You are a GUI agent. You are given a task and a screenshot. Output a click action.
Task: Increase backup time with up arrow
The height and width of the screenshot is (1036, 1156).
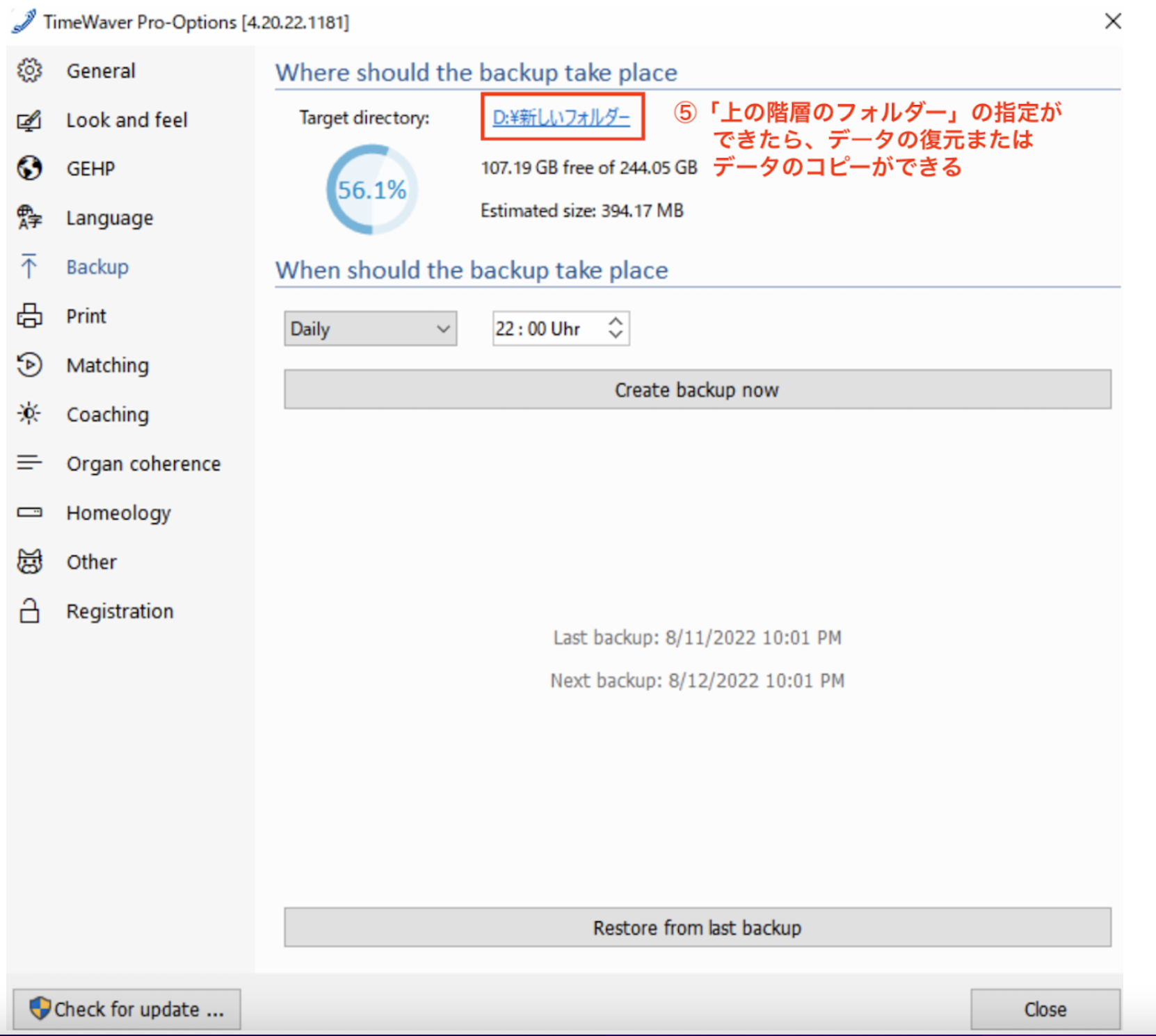point(616,321)
